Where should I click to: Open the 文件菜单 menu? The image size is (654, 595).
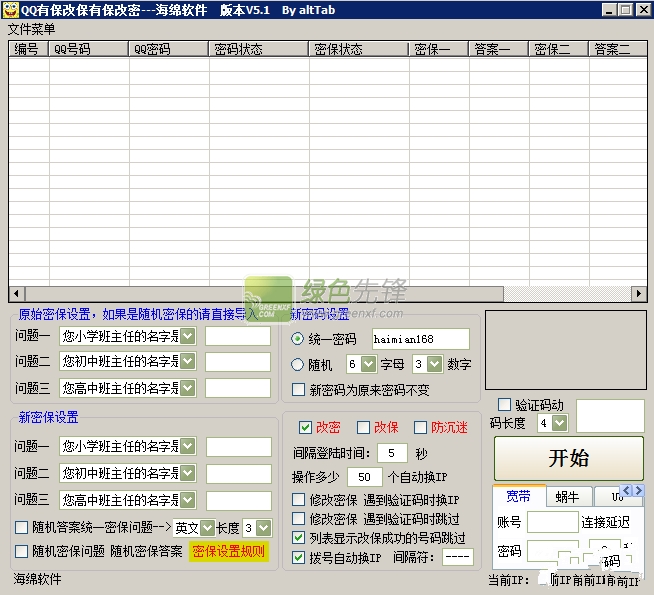tap(31, 29)
